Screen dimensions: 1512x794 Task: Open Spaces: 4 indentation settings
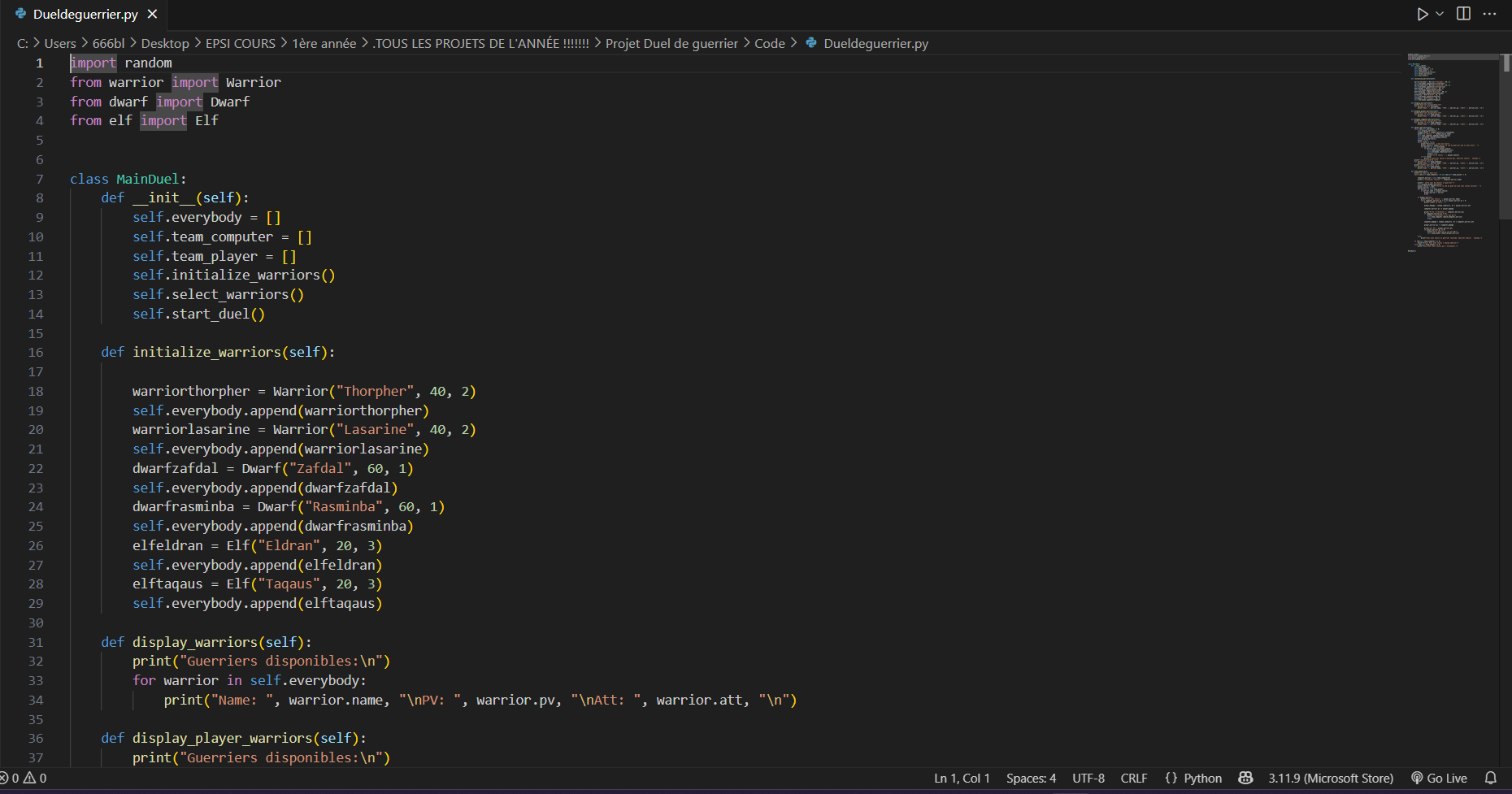click(x=1031, y=778)
